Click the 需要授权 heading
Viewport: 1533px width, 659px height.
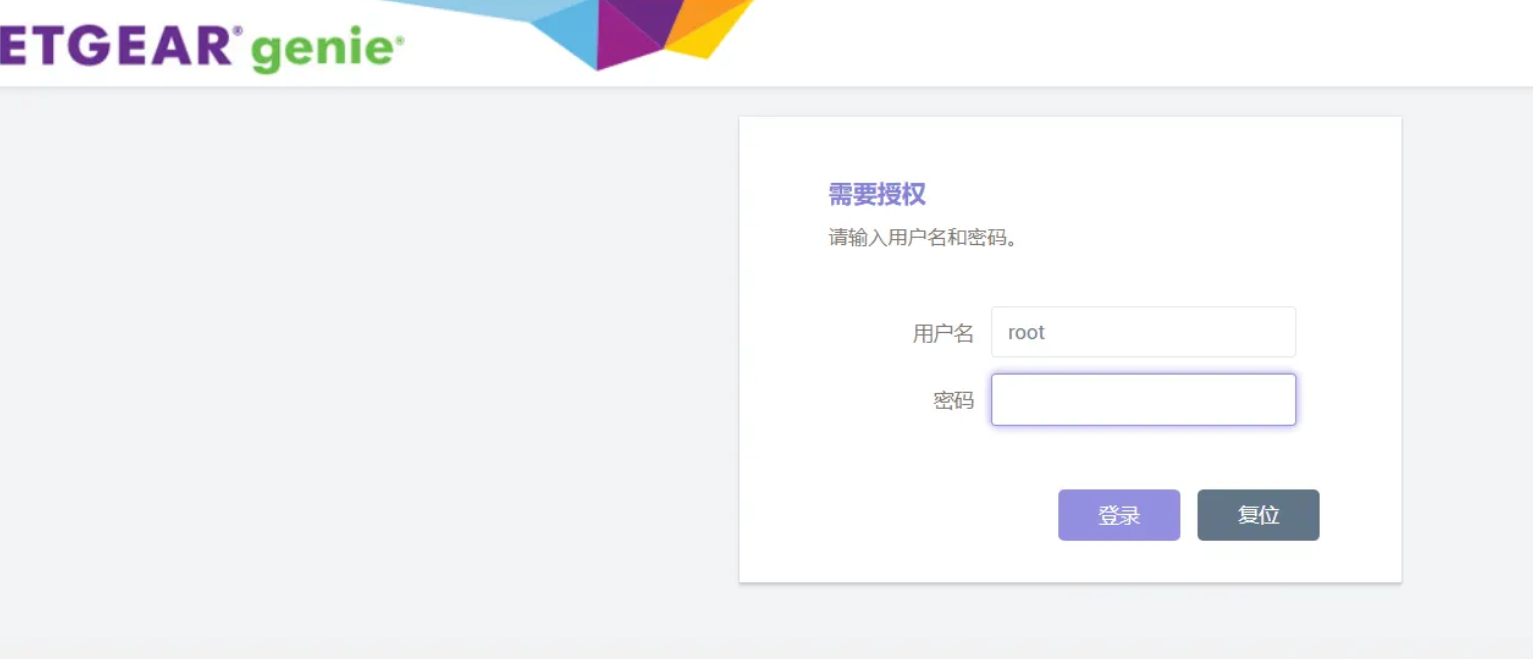click(x=877, y=194)
